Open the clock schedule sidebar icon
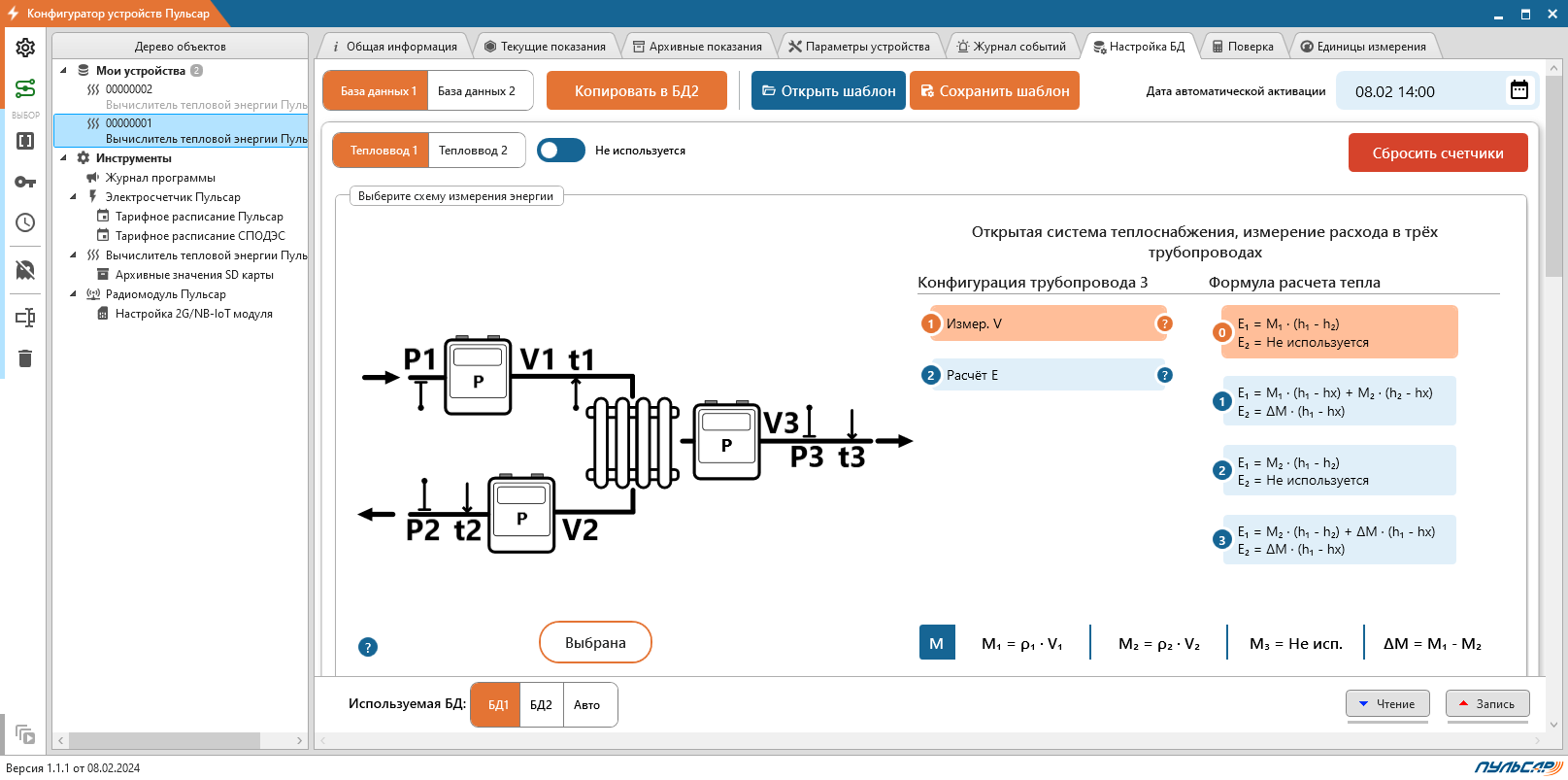The width and height of the screenshot is (1568, 780). [x=25, y=222]
